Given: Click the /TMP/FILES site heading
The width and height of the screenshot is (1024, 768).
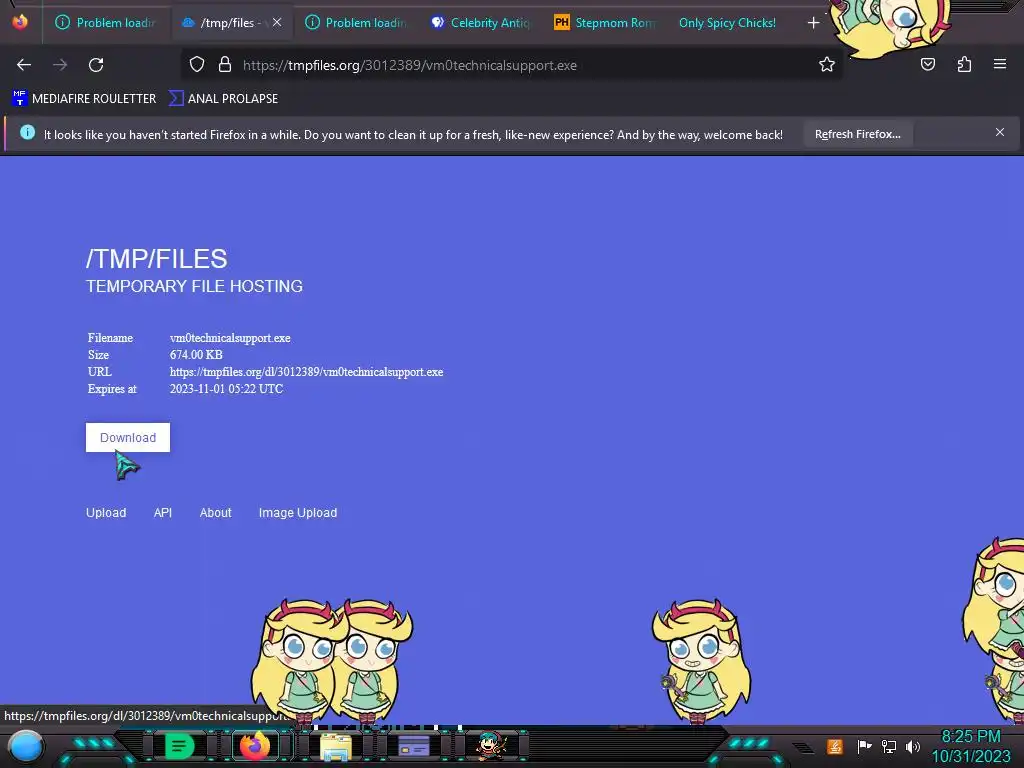Looking at the screenshot, I should (x=157, y=259).
